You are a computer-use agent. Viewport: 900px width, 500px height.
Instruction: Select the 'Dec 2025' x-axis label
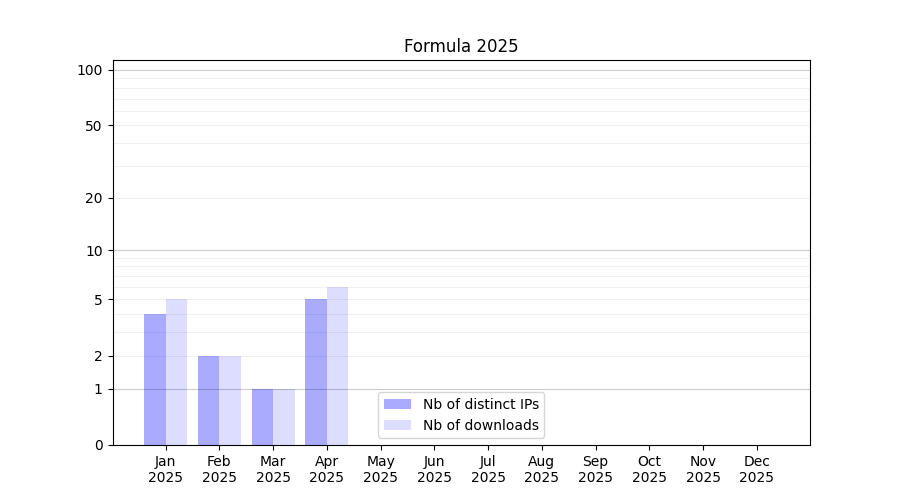(756, 469)
